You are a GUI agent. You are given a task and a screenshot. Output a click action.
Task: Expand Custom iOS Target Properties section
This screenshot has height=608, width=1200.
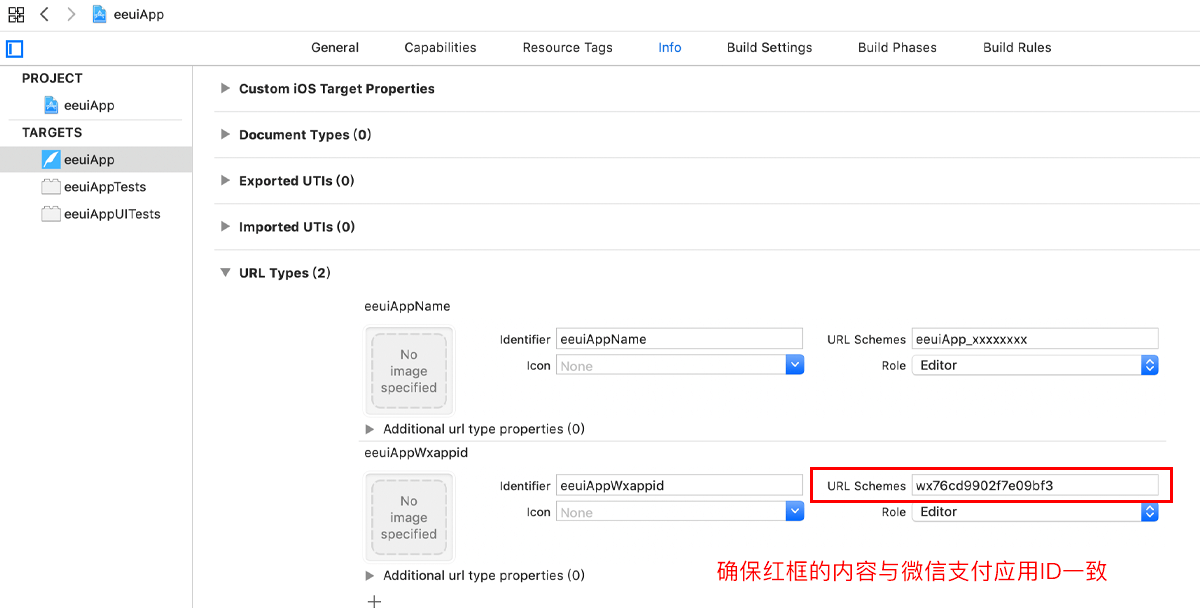(225, 89)
